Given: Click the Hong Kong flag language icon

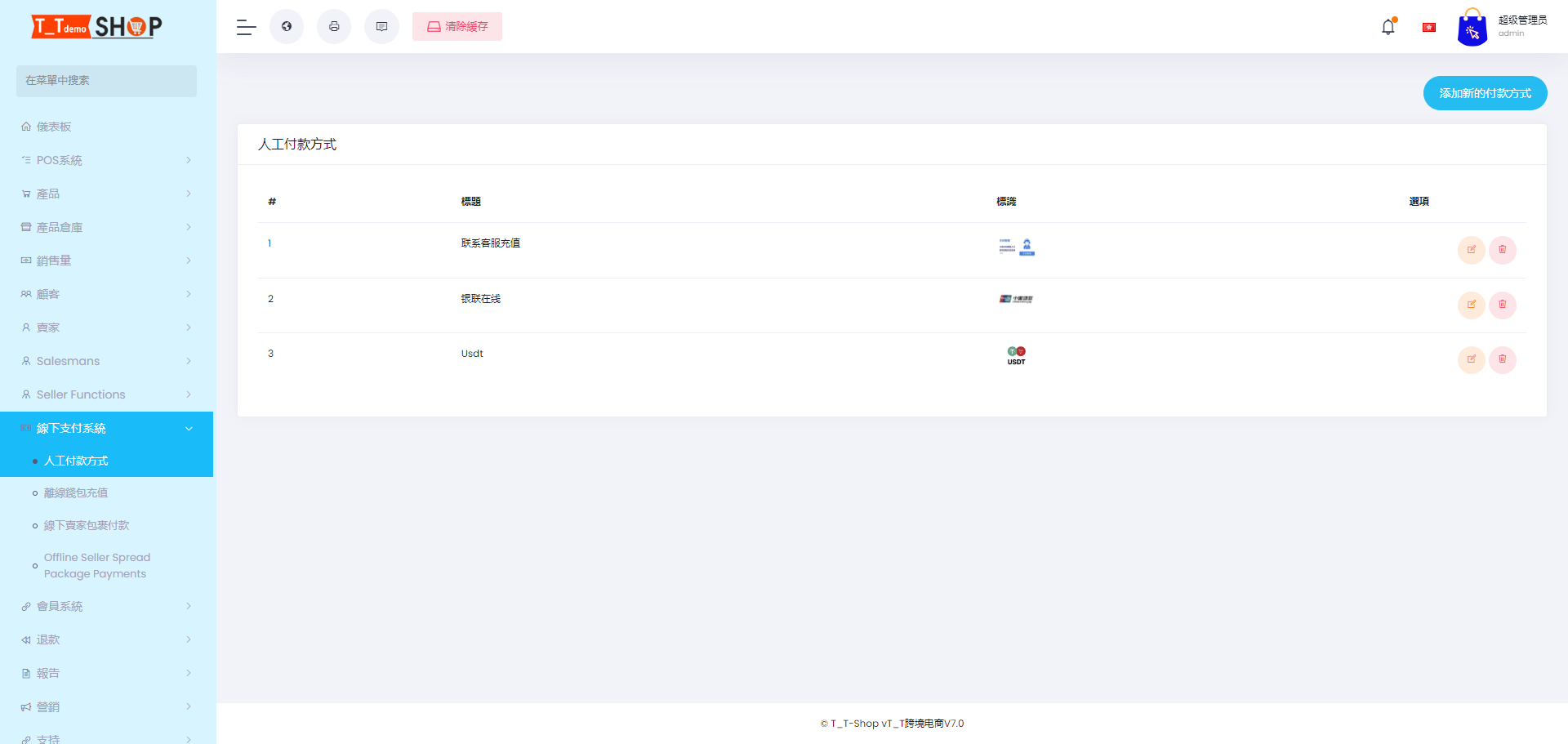Looking at the screenshot, I should pos(1428,26).
